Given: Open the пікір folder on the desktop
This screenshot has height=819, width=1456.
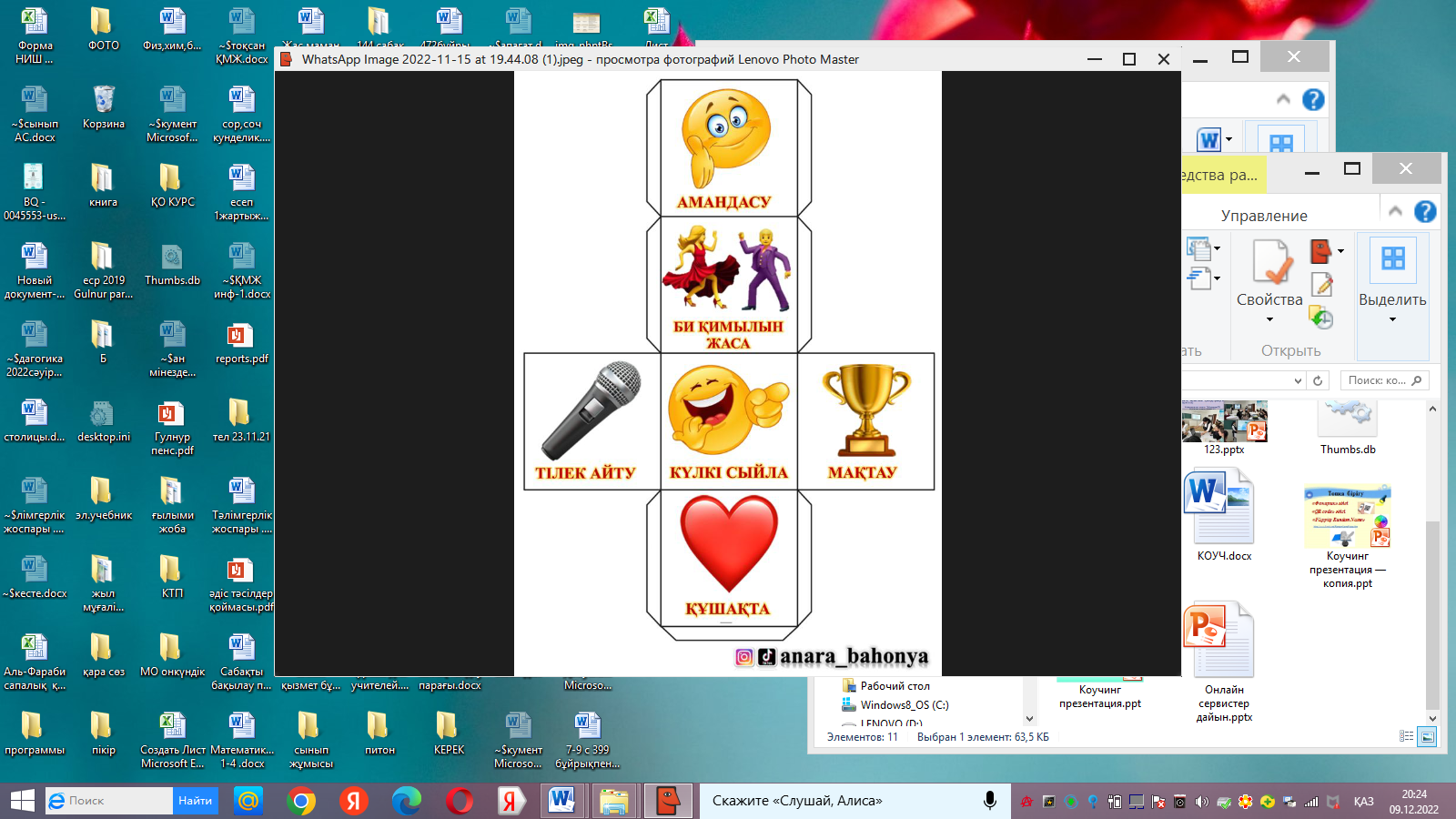Looking at the screenshot, I should (103, 733).
